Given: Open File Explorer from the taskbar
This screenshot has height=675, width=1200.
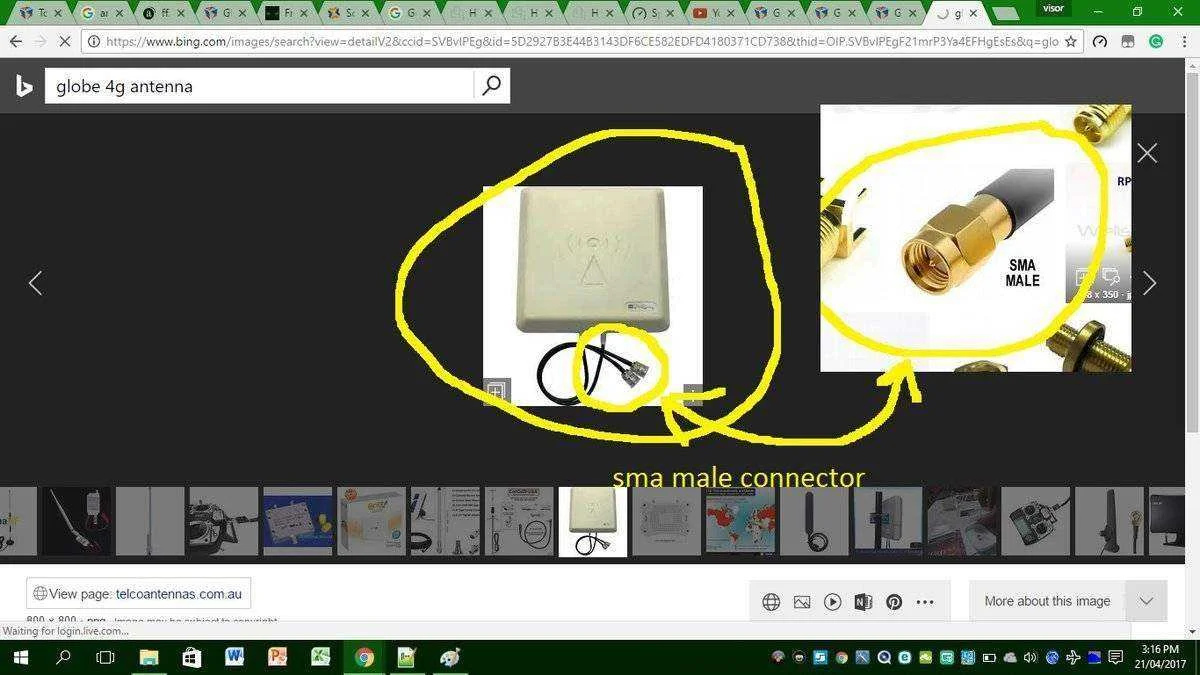Looking at the screenshot, I should pyautogui.click(x=149, y=657).
